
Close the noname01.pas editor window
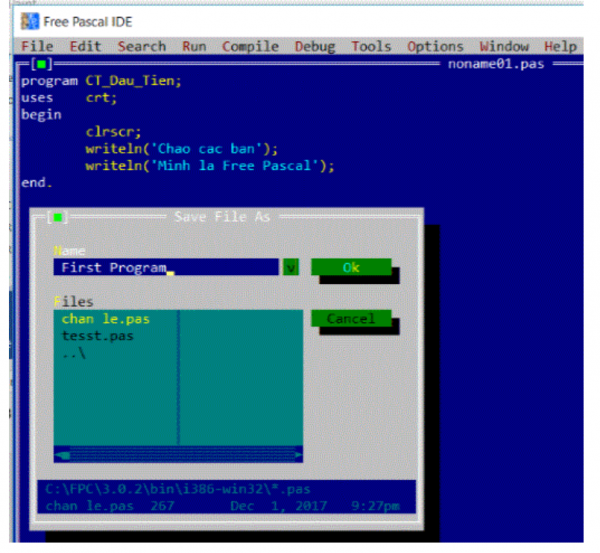point(41,64)
